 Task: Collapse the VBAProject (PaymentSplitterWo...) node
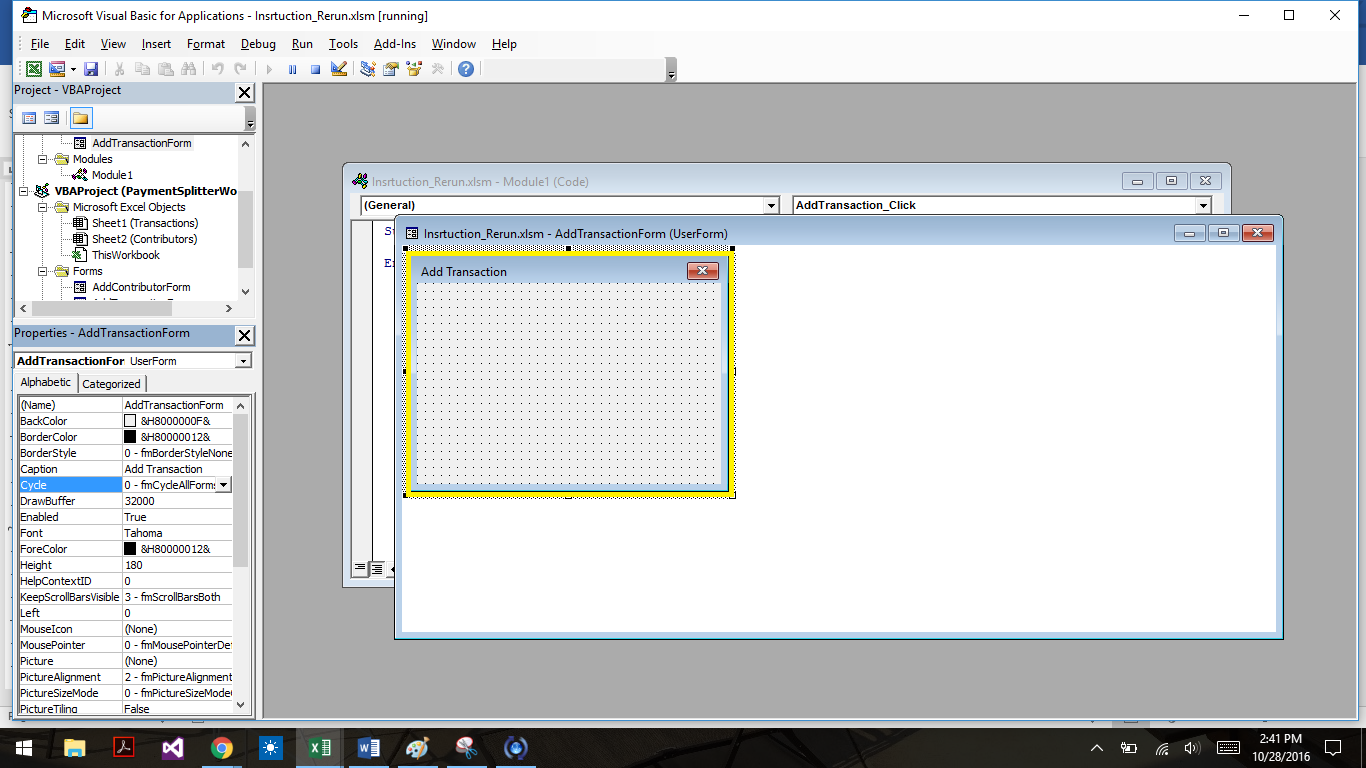(x=23, y=191)
